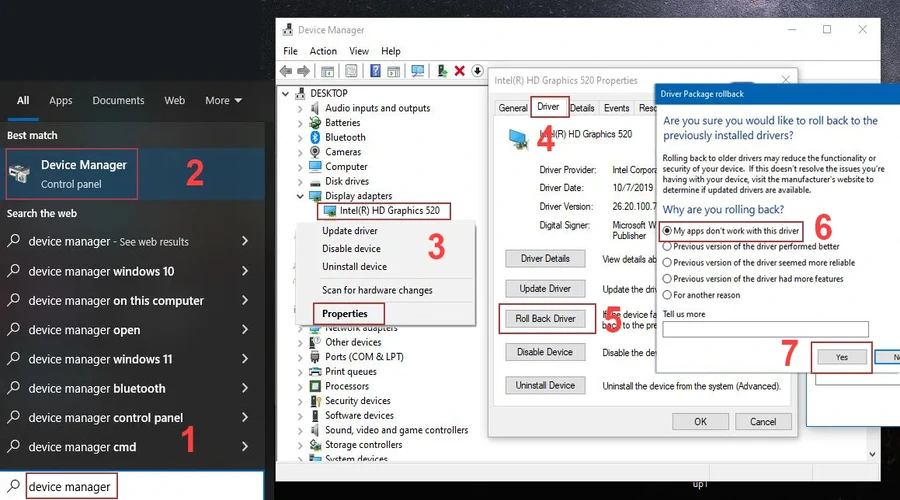Click the Batteries icon in device tree
This screenshot has height=500, width=900.
[x=315, y=122]
